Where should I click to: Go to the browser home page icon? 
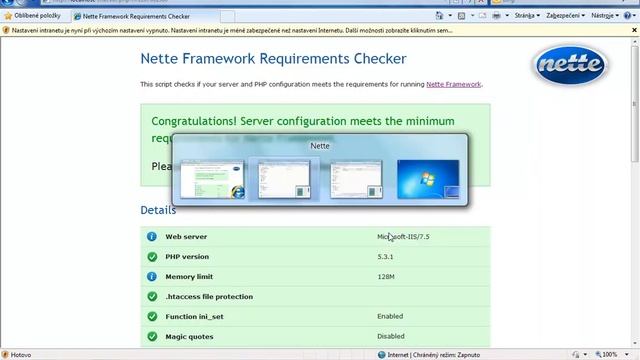pyautogui.click(x=439, y=16)
